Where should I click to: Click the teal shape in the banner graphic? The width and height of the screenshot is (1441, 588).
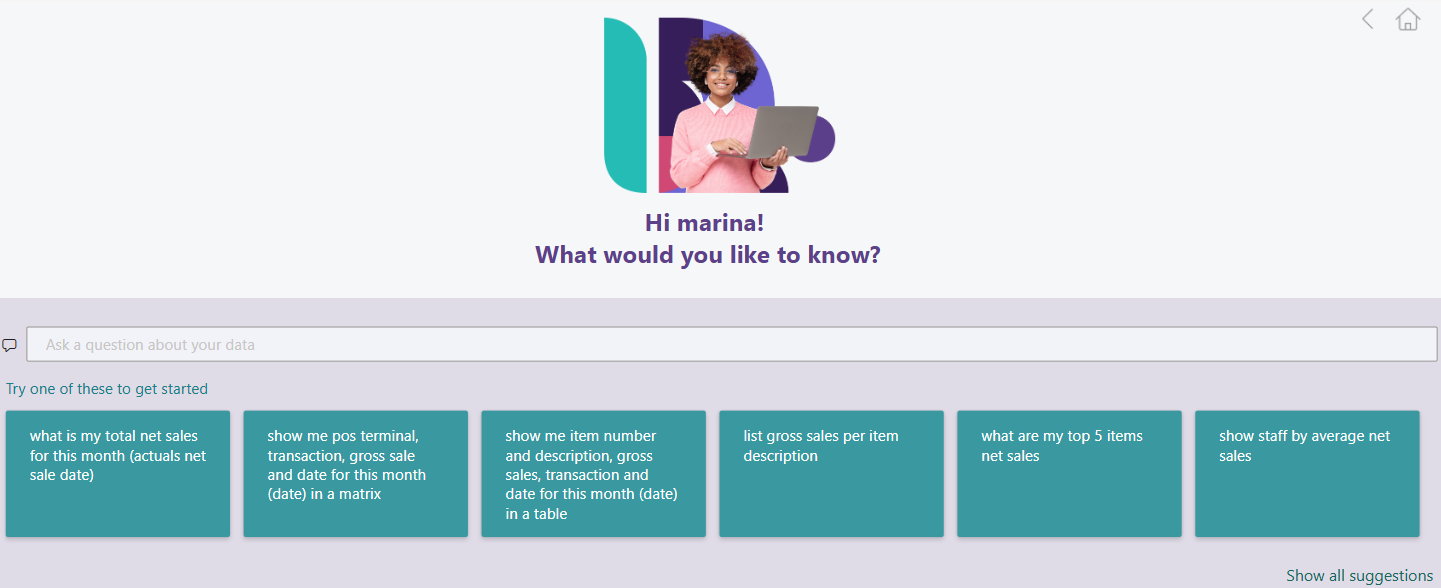coord(625,105)
